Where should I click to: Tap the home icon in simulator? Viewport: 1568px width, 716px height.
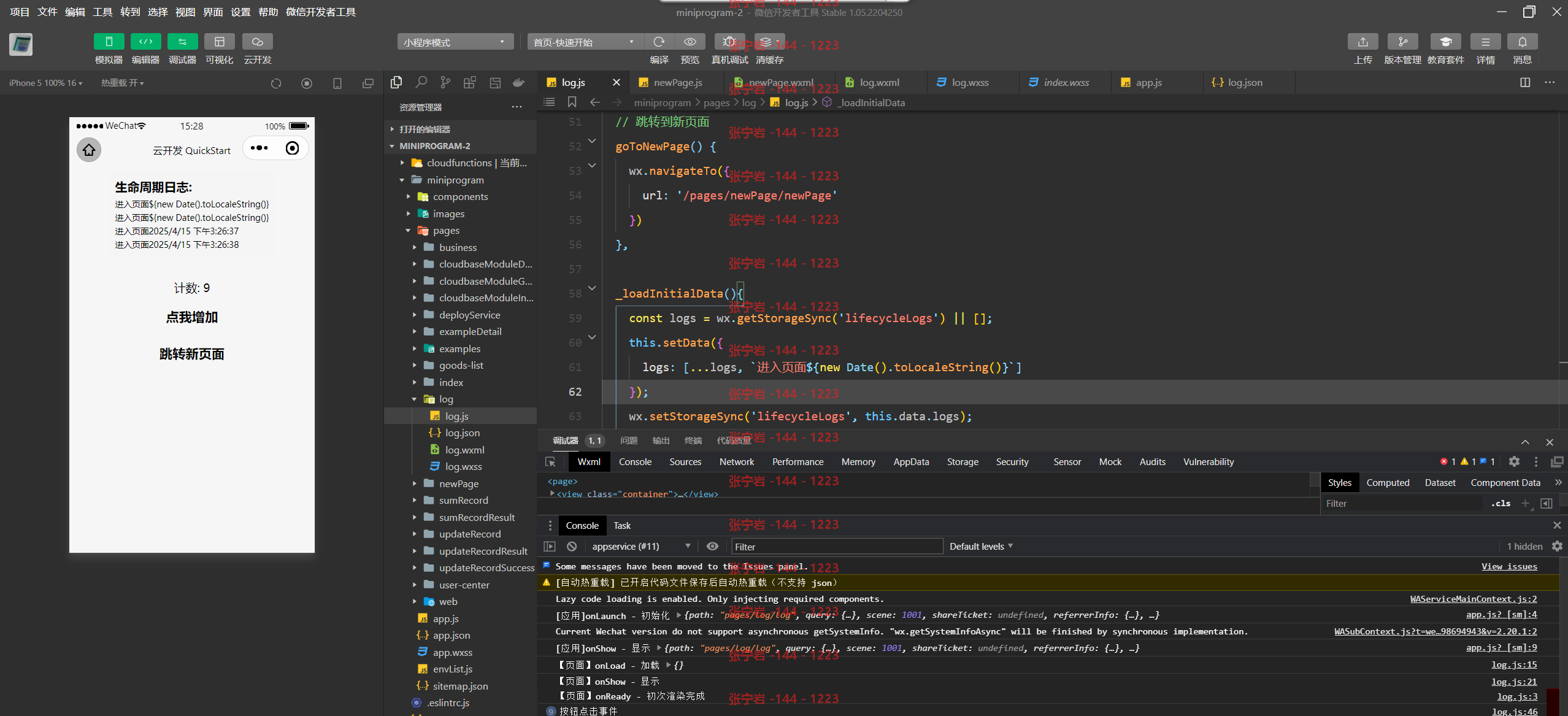(x=89, y=150)
